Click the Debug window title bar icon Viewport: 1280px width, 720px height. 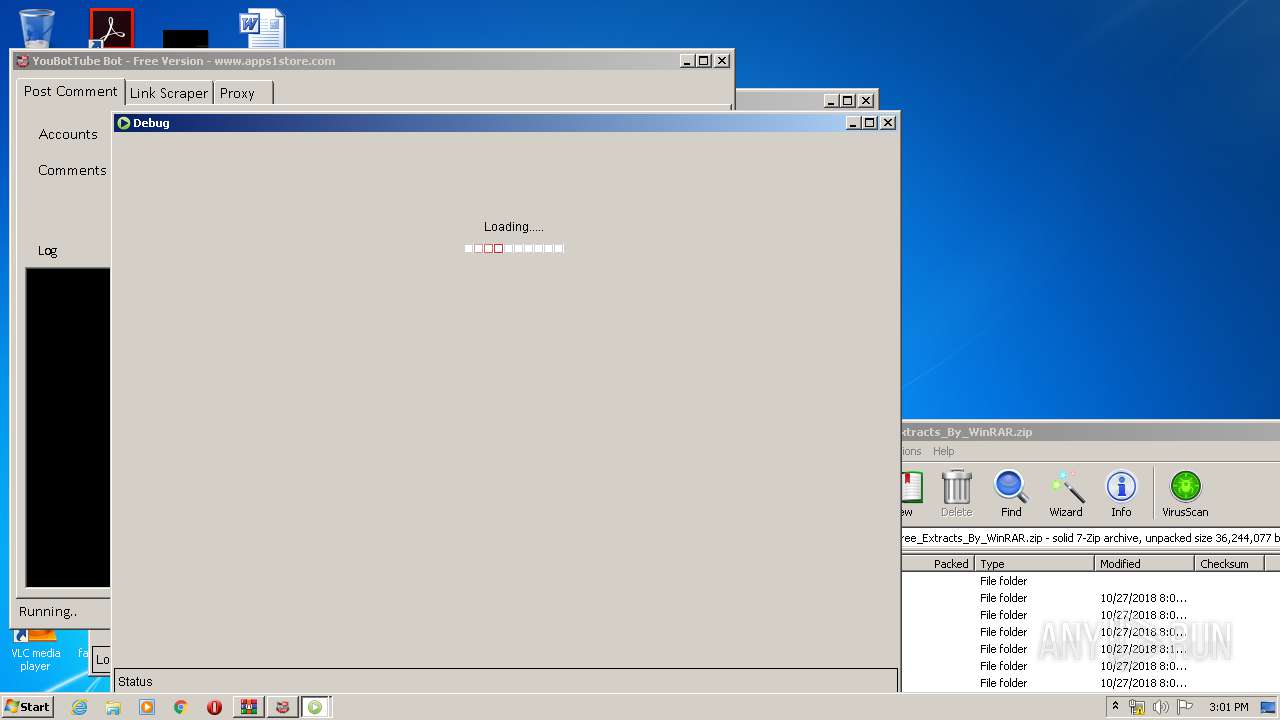[x=124, y=123]
